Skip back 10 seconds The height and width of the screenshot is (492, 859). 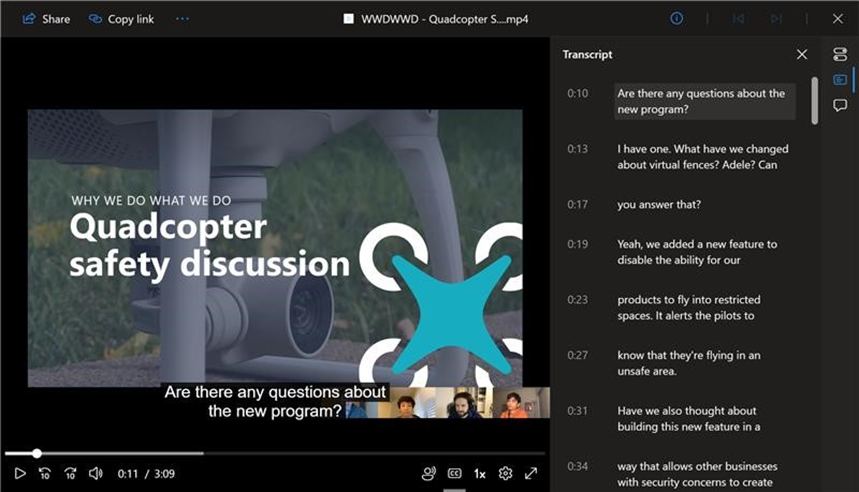click(45, 473)
